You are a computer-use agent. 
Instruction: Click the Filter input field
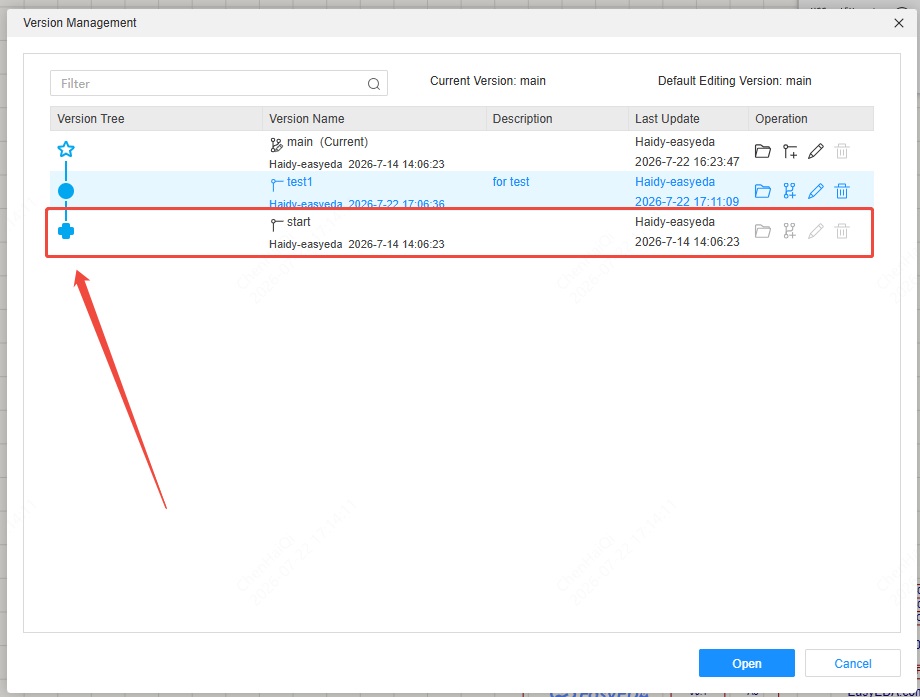[218, 83]
